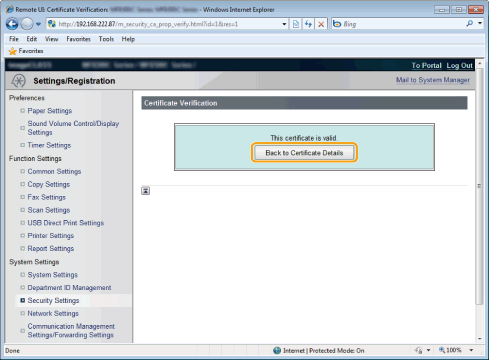
Task: Click the Certificate Verification heading
Action: tap(181, 103)
